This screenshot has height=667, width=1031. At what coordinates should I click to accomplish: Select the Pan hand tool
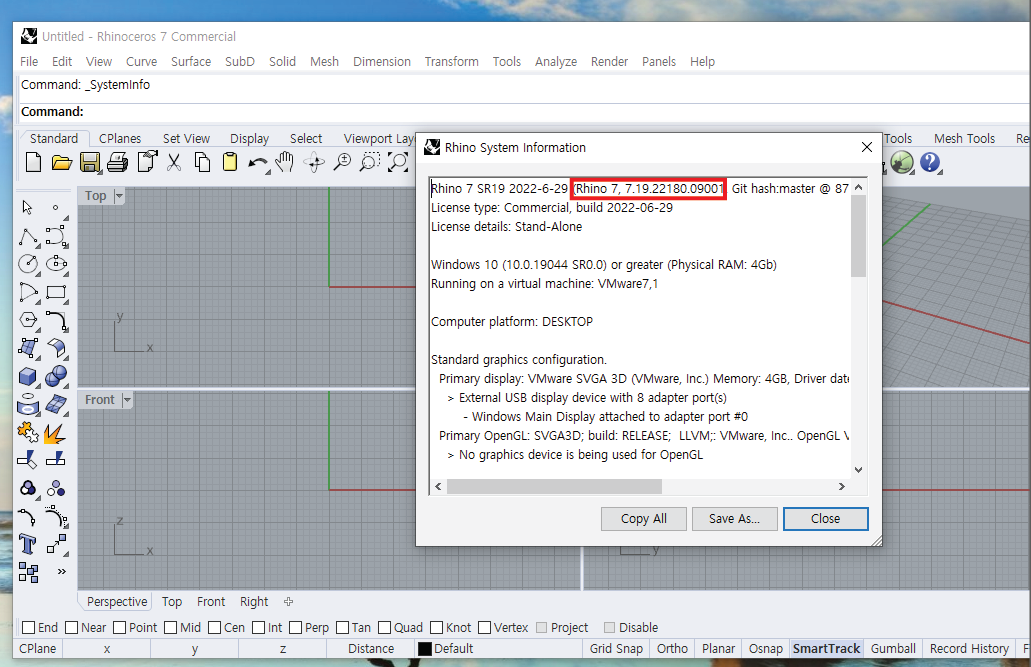pyautogui.click(x=285, y=162)
